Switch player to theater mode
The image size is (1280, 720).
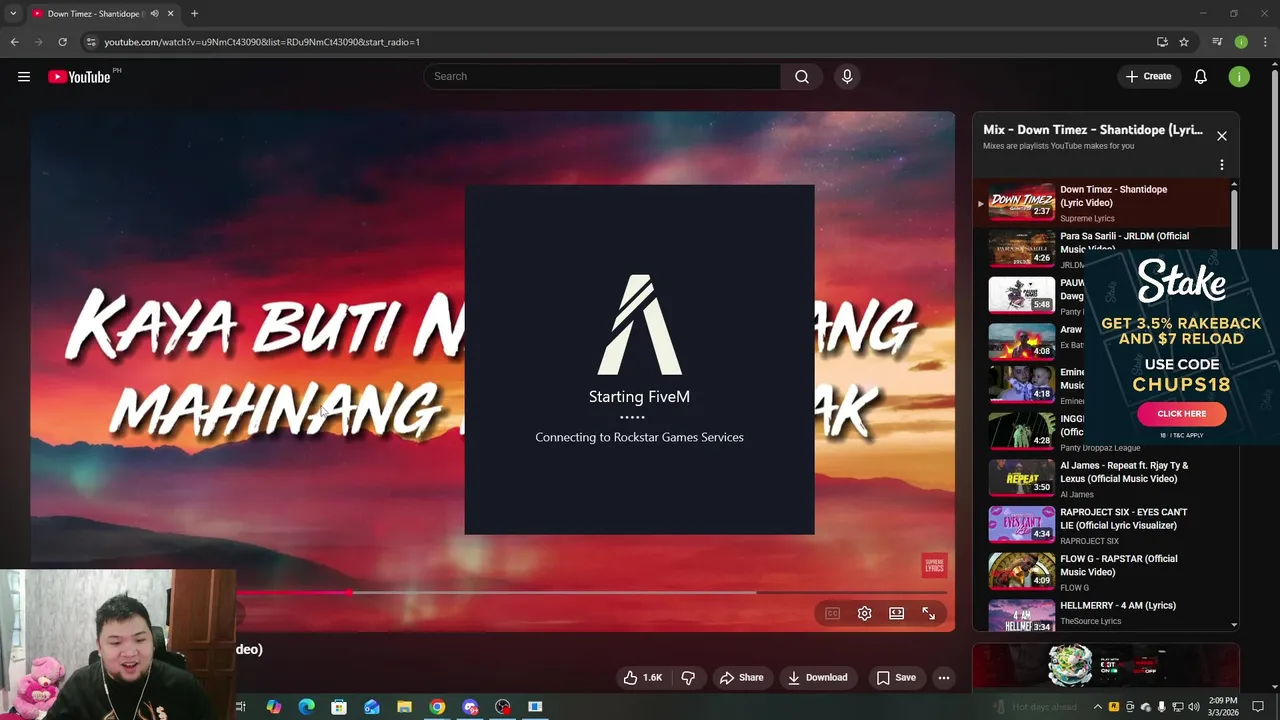click(896, 613)
